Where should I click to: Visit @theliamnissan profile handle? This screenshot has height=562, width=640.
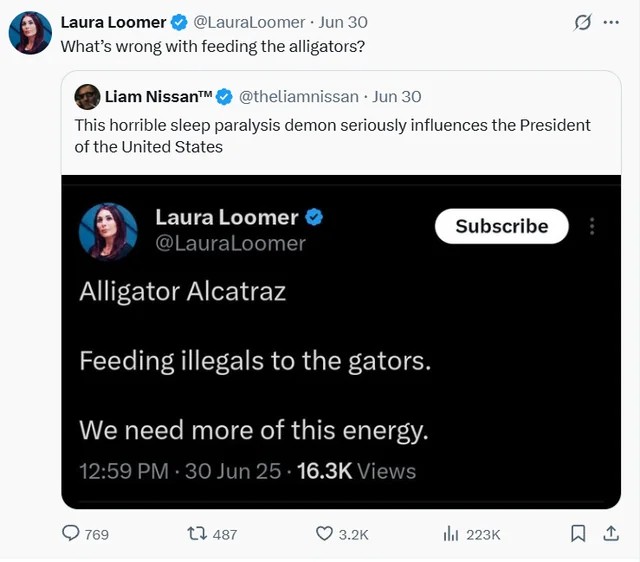300,97
